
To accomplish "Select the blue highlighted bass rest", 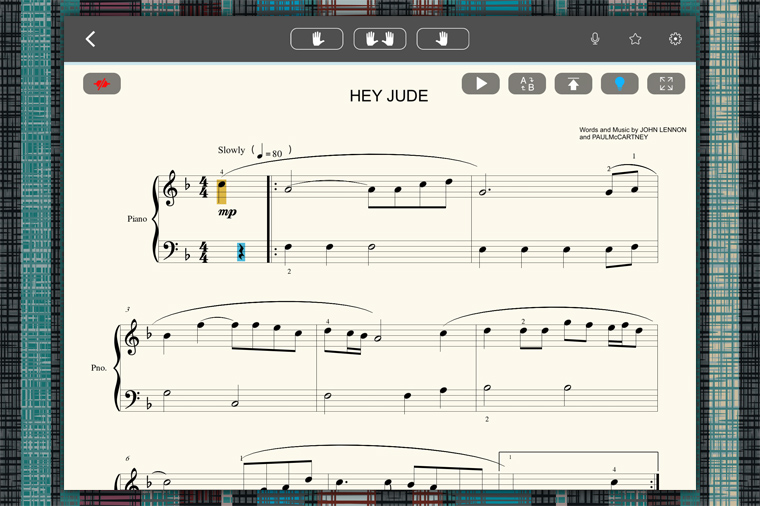I will (x=241, y=252).
